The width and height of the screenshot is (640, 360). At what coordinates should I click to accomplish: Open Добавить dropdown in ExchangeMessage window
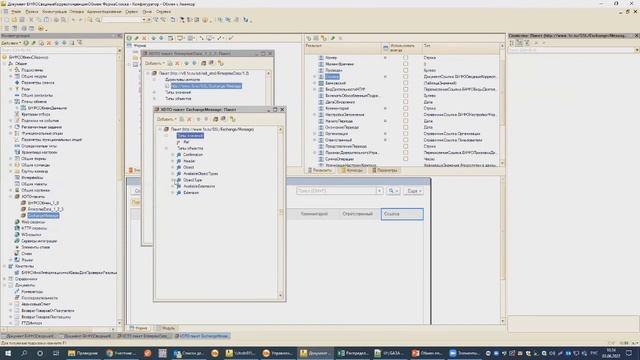coord(167,119)
